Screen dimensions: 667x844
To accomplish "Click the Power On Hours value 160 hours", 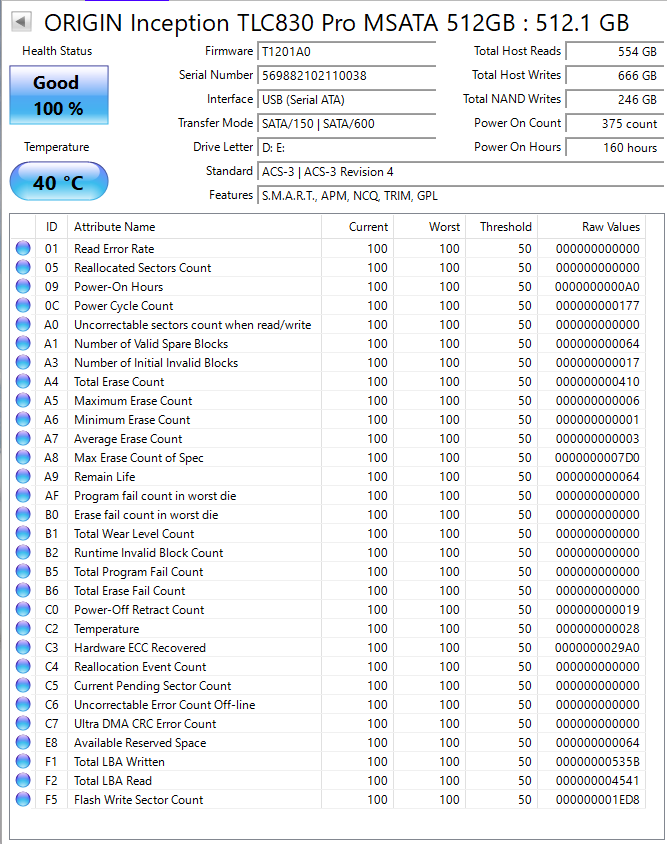I will (615, 147).
